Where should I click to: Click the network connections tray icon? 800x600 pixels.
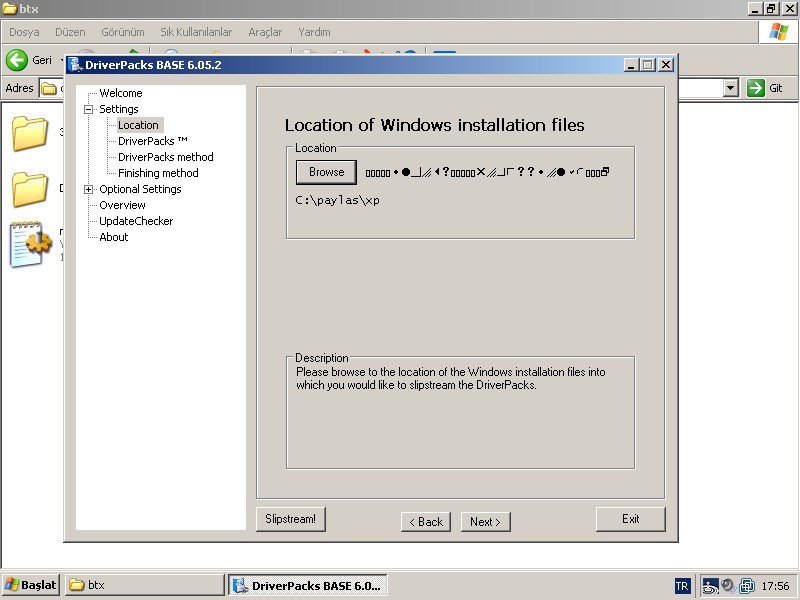[x=746, y=585]
